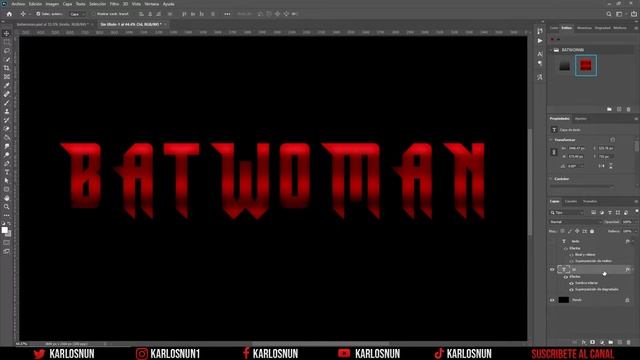Select the Horizontal Type tool
This screenshot has width=640, height=360.
point(7,172)
